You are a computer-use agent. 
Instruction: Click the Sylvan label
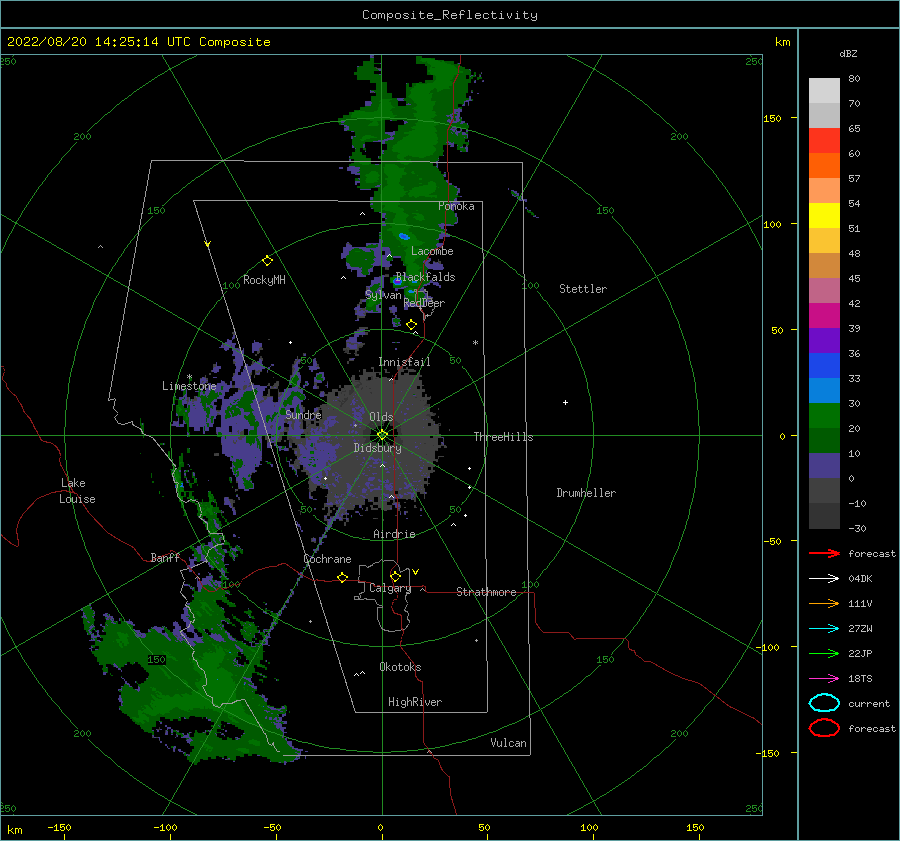[x=383, y=295]
